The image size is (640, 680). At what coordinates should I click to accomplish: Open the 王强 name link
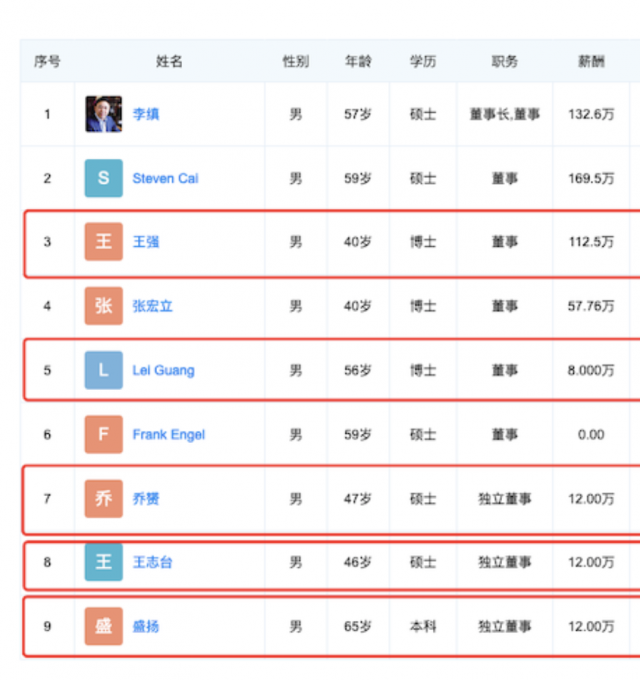tap(146, 242)
